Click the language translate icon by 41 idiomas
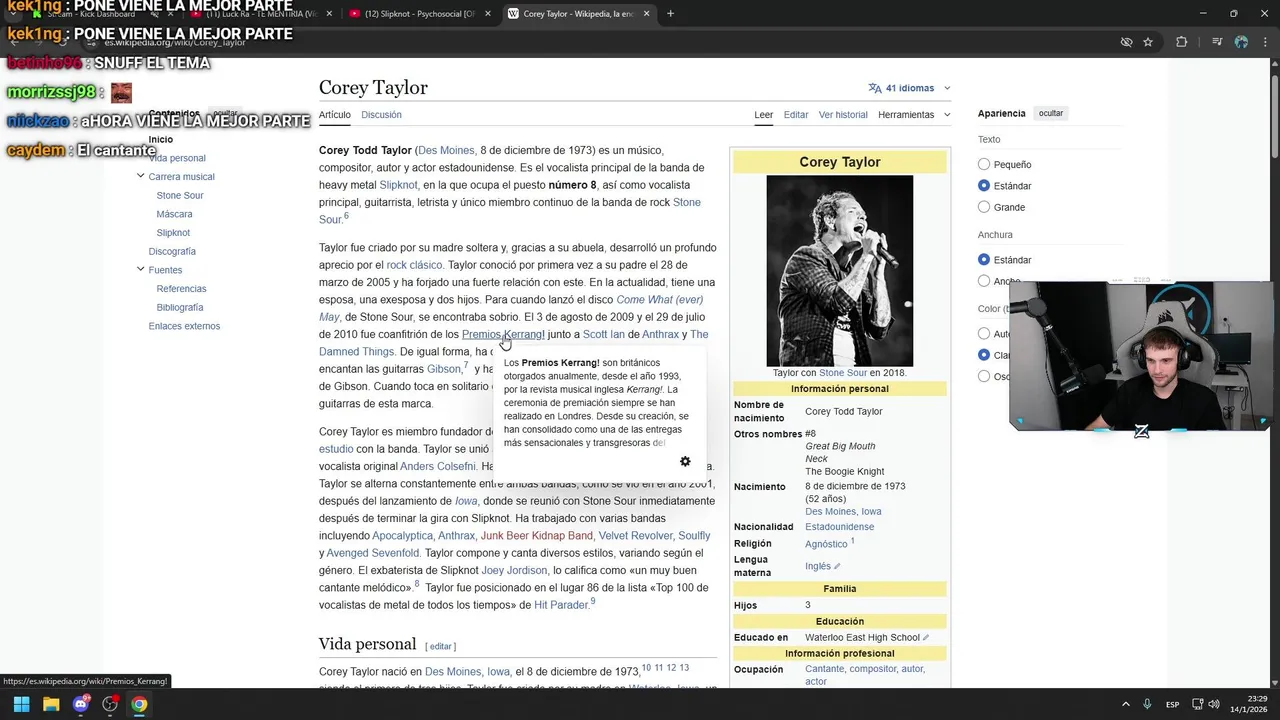 [x=875, y=88]
